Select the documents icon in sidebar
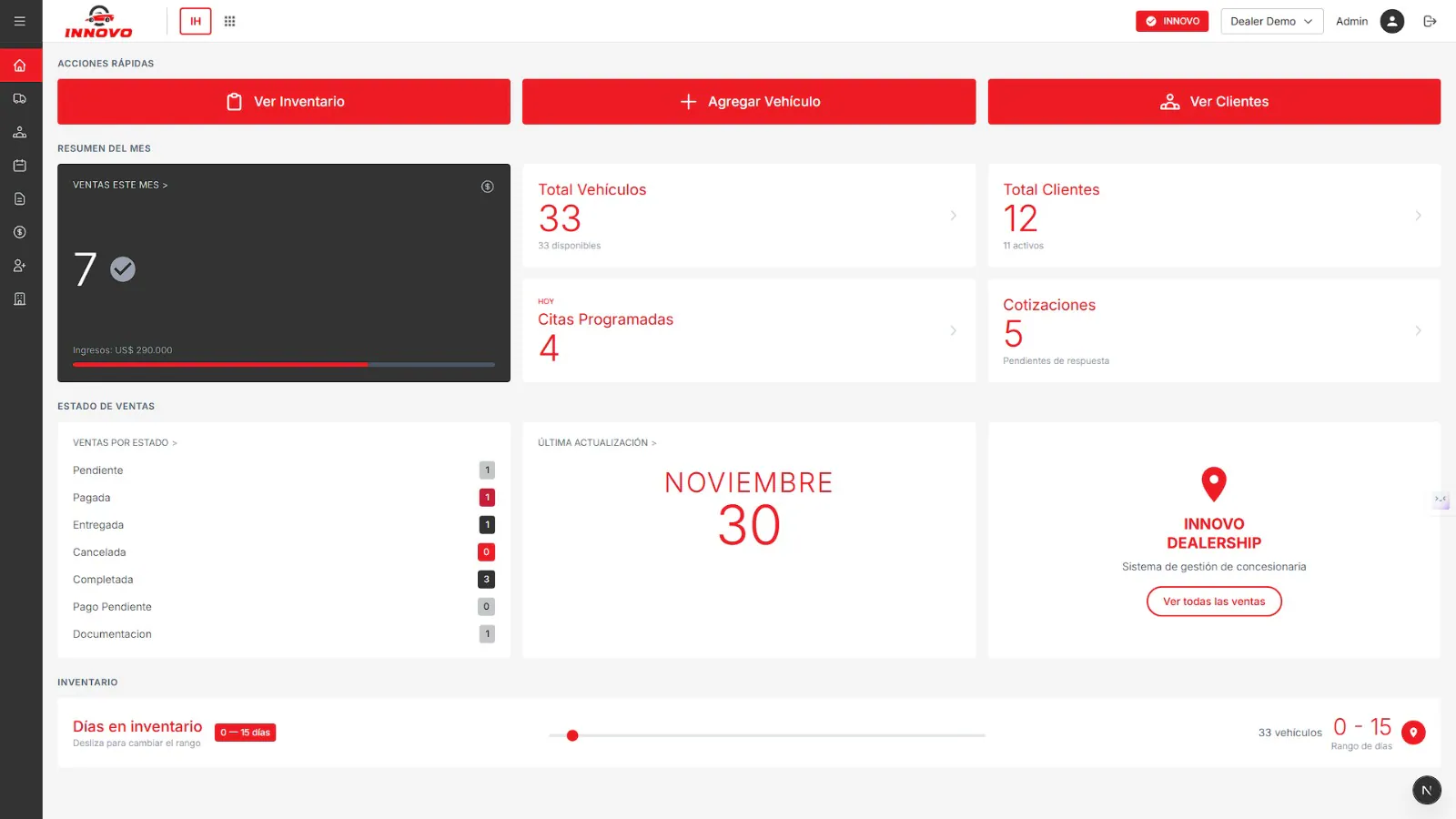The image size is (1456, 819). [x=20, y=198]
